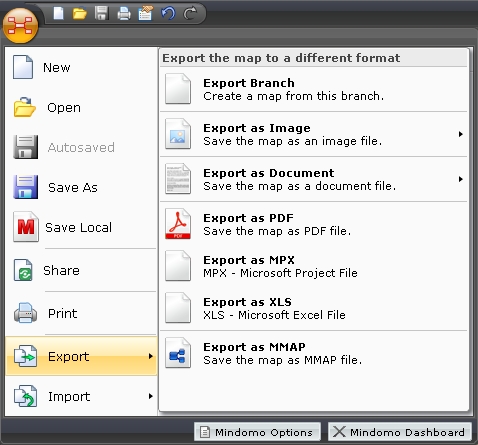Choose the Print menu entry
The width and height of the screenshot is (478, 445).
click(x=81, y=313)
